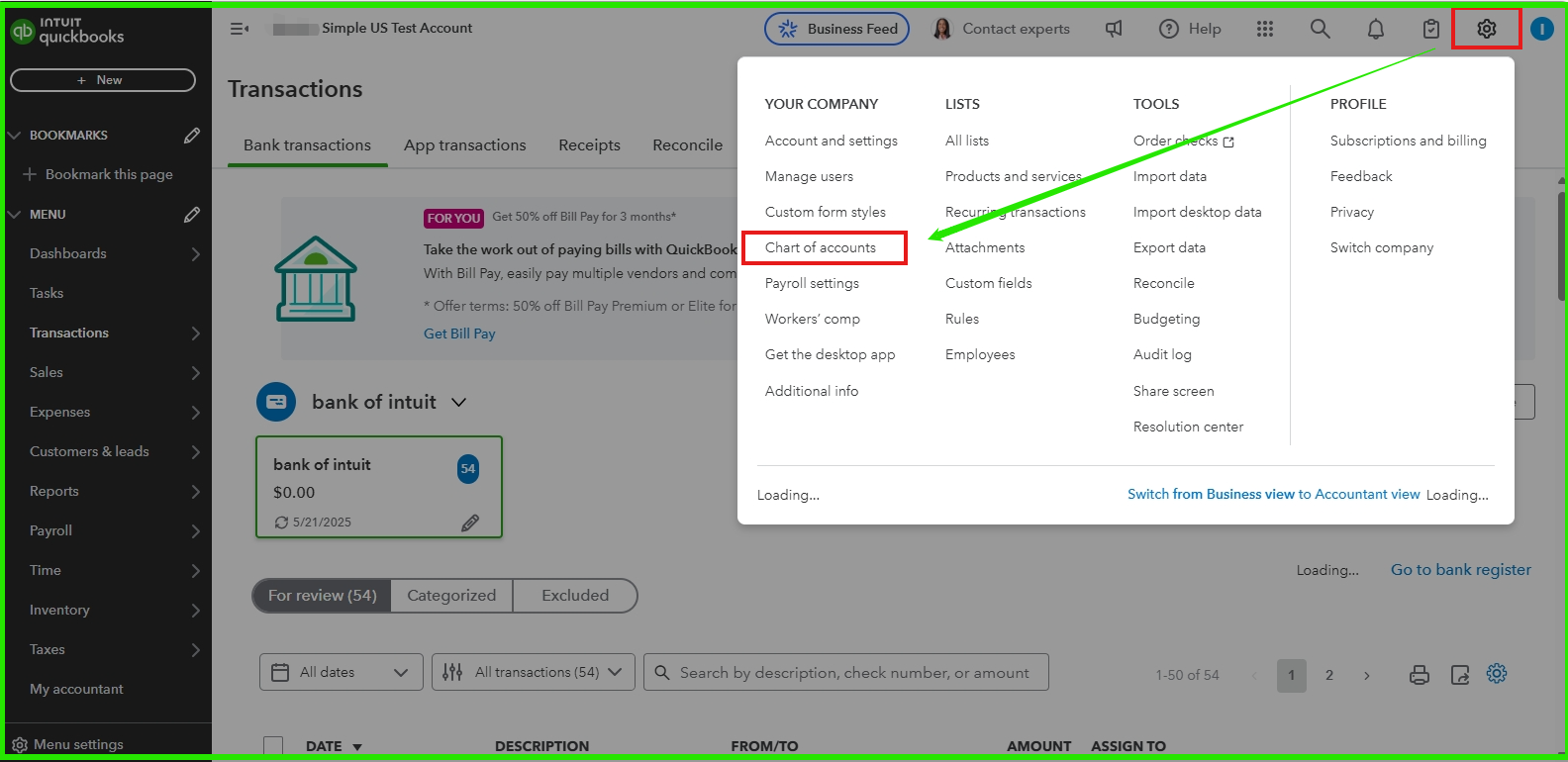Export the transactions list

(x=1460, y=674)
